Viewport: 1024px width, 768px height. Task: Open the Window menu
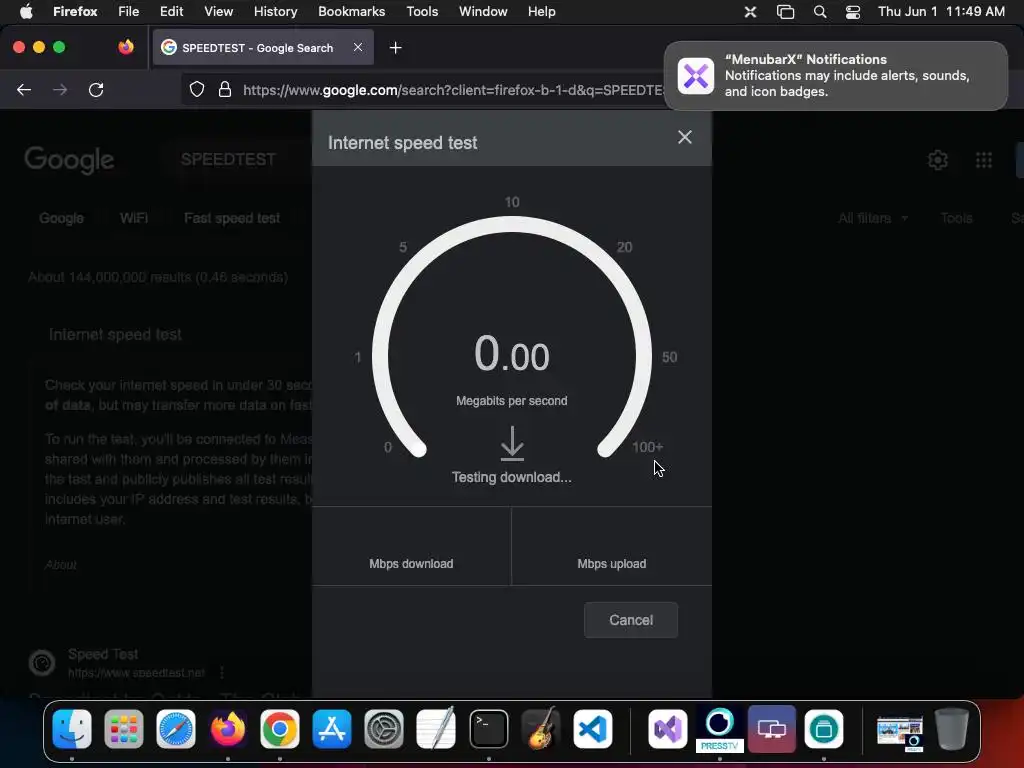coord(483,11)
